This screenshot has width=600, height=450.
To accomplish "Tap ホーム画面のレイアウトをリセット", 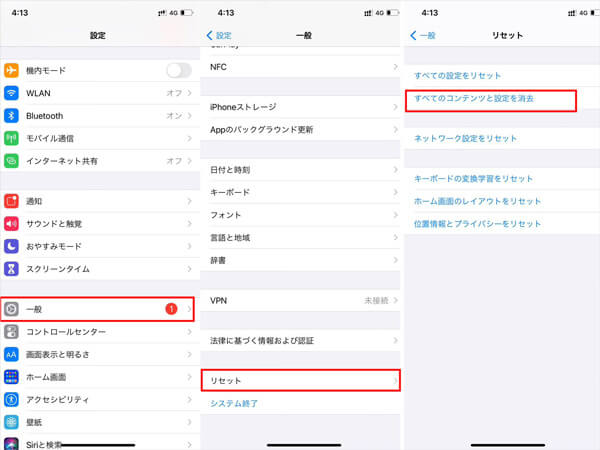I will point(477,201).
